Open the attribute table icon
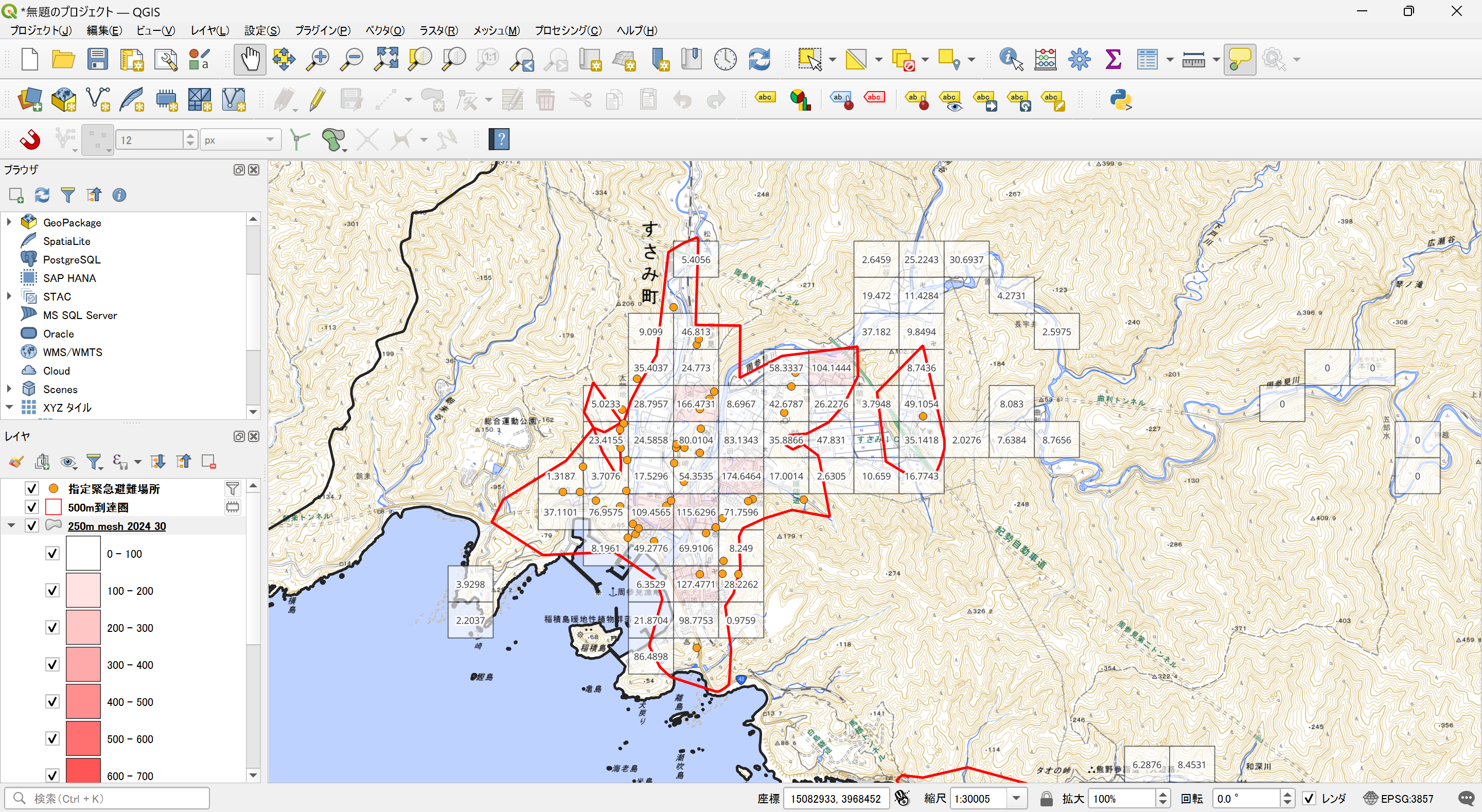The width and height of the screenshot is (1482, 812). pos(1146,59)
